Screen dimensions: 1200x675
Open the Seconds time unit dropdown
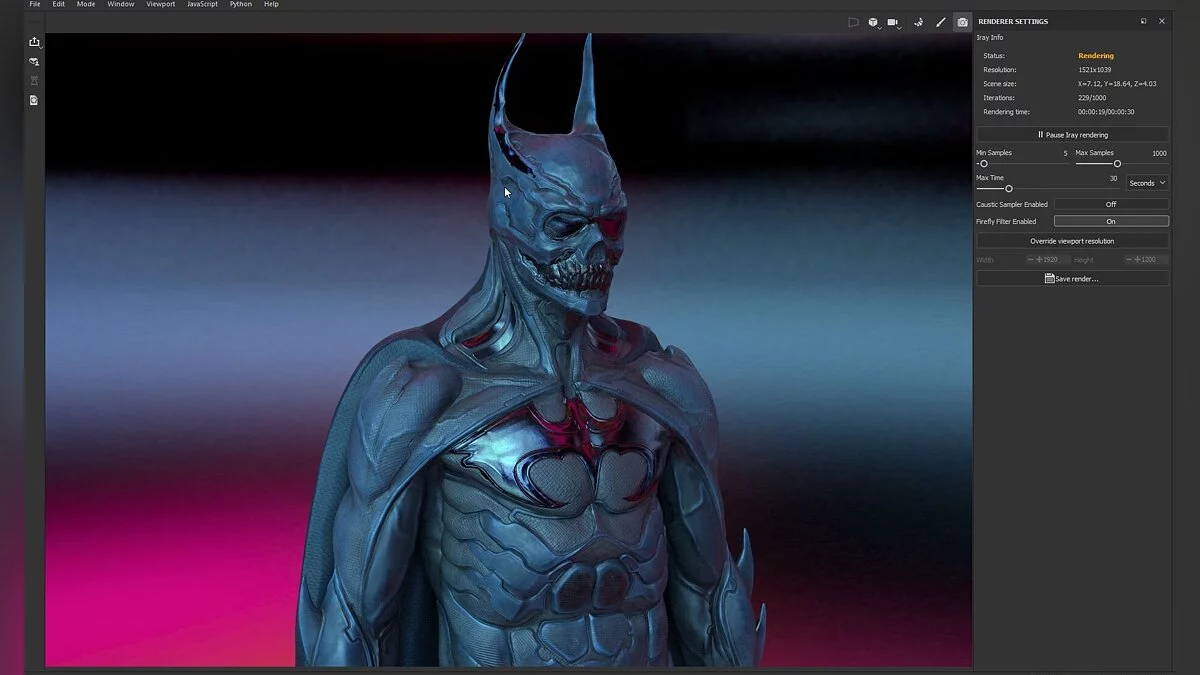(1147, 183)
